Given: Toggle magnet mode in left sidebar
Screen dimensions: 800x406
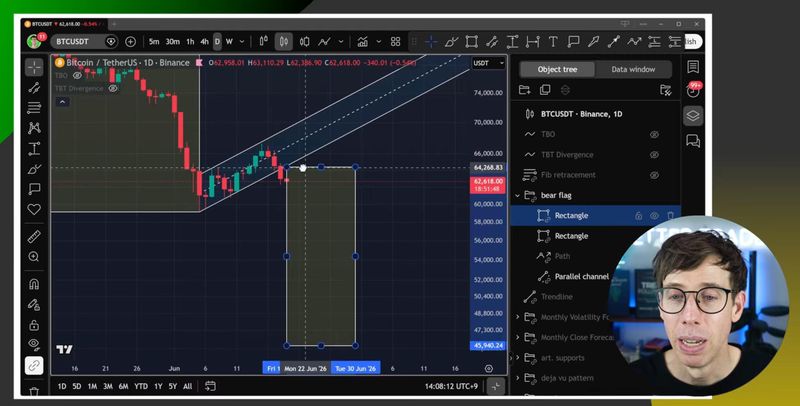Looking at the screenshot, I should click(34, 284).
